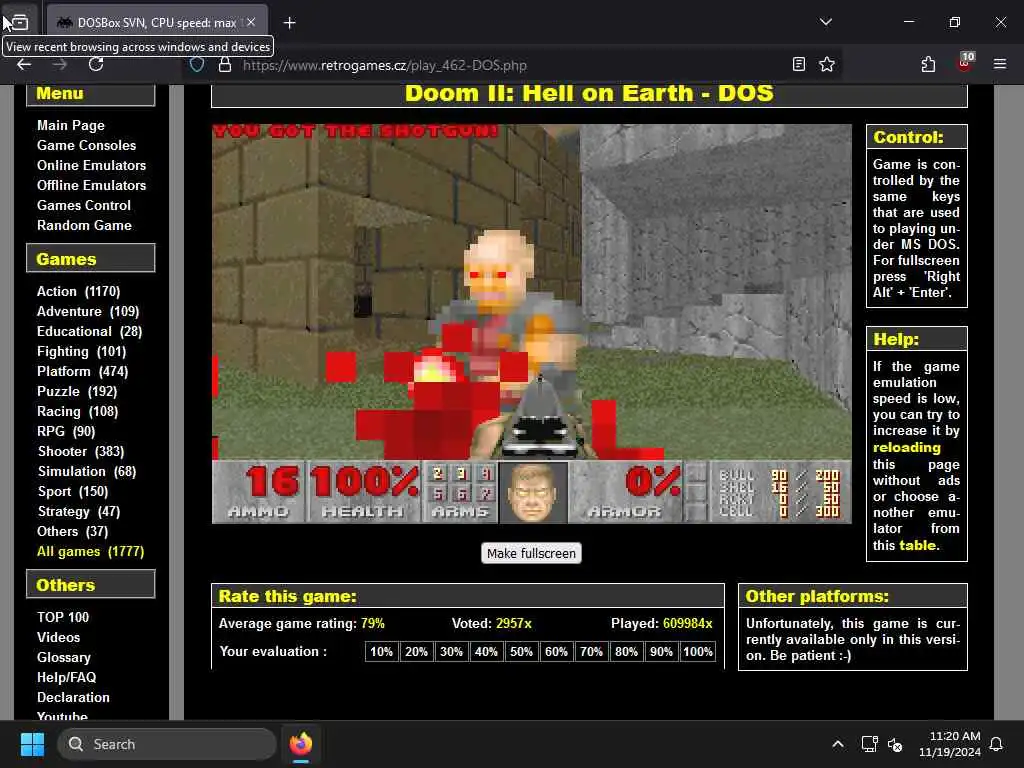
Task: Go to Game Consoles
Action: coord(86,145)
